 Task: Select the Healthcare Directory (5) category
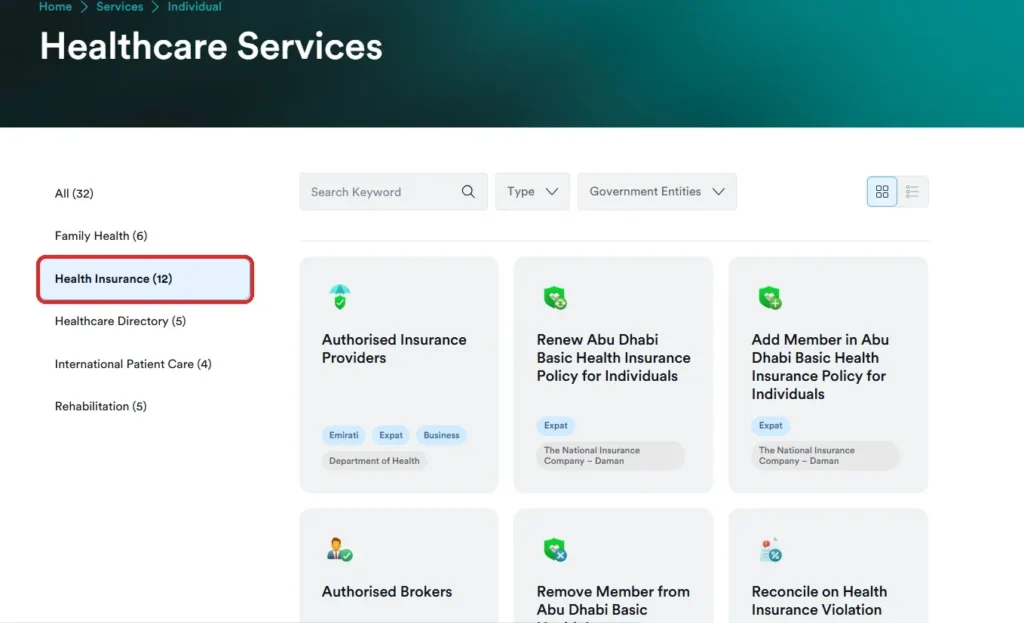click(x=120, y=321)
